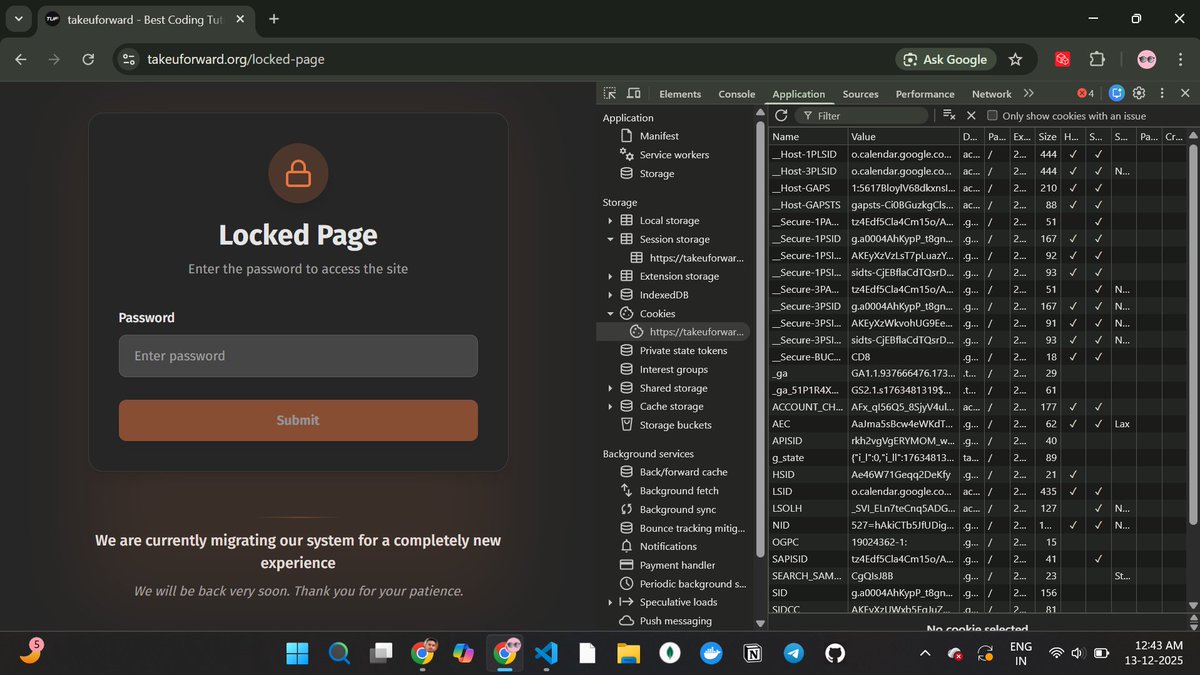Go back to previous page
The width and height of the screenshot is (1200, 675).
(21, 59)
